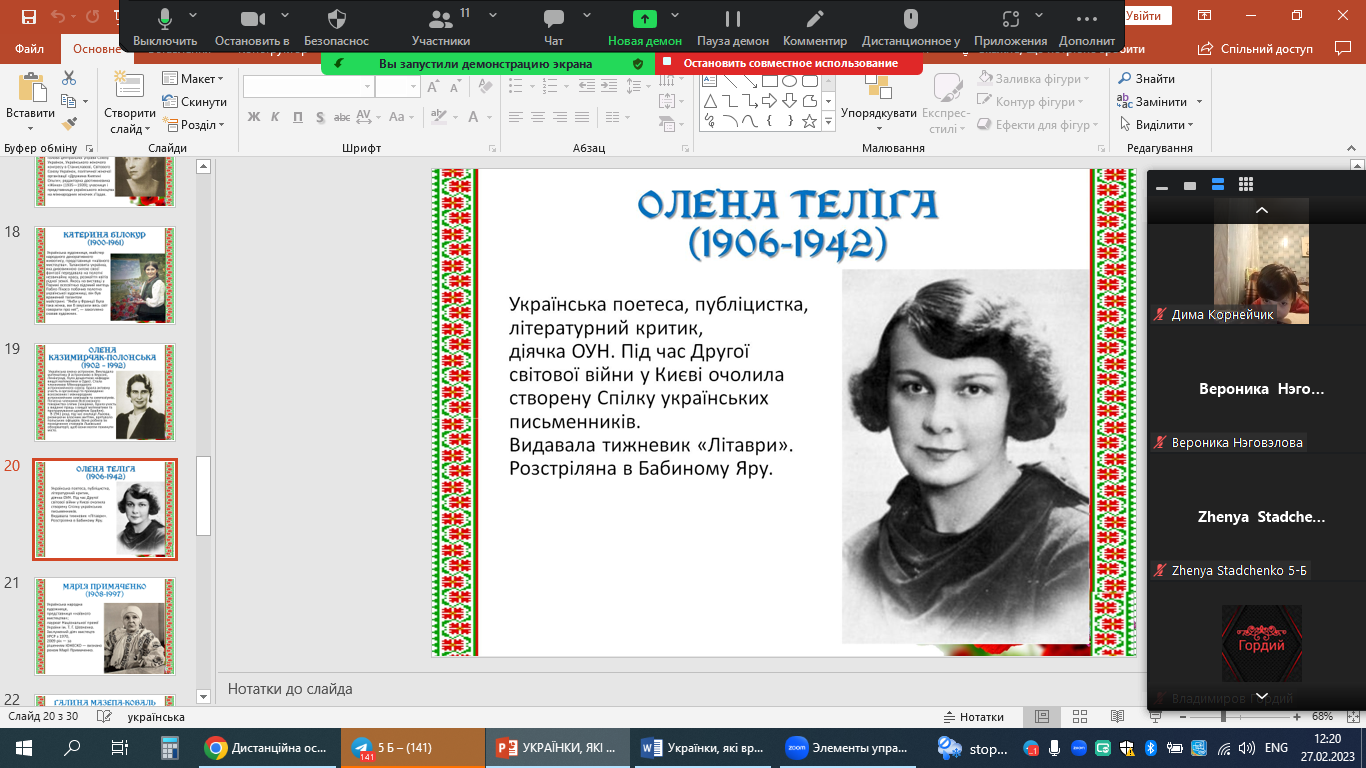Image resolution: width=1366 pixels, height=768 pixels.
Task: Open Комментировать annotation pencil
Action: 815,28
